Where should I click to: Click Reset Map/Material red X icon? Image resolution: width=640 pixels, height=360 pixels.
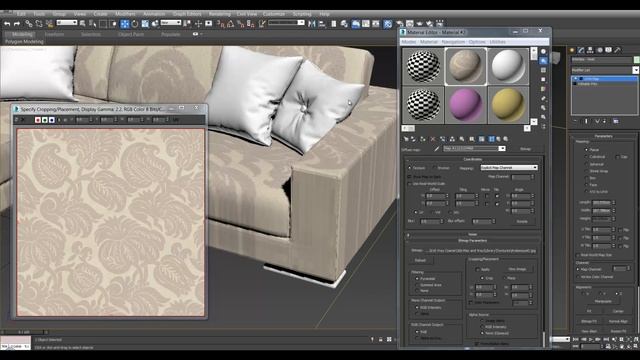[x=433, y=139]
